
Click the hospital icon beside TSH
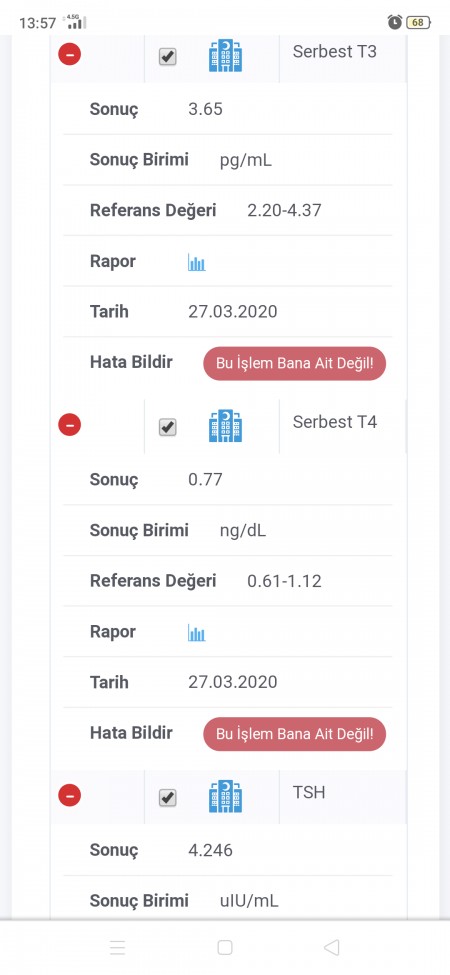[225, 796]
